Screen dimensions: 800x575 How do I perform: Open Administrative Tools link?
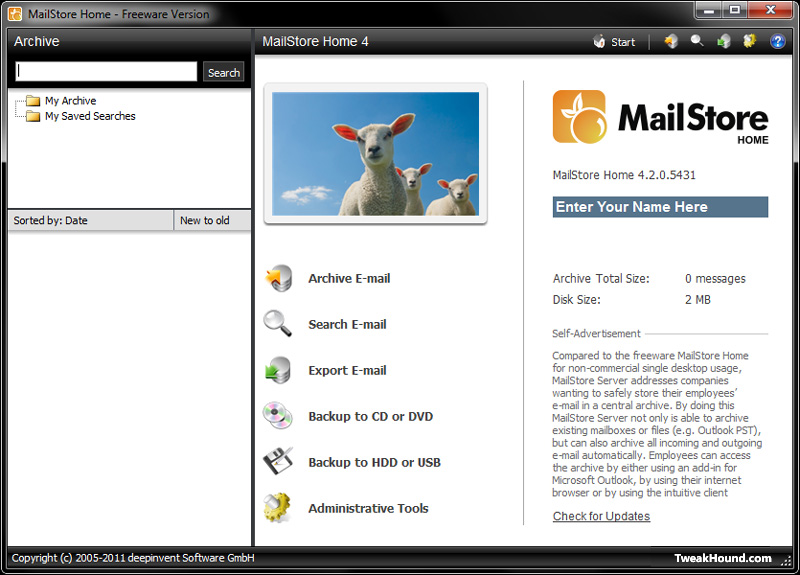tap(368, 508)
